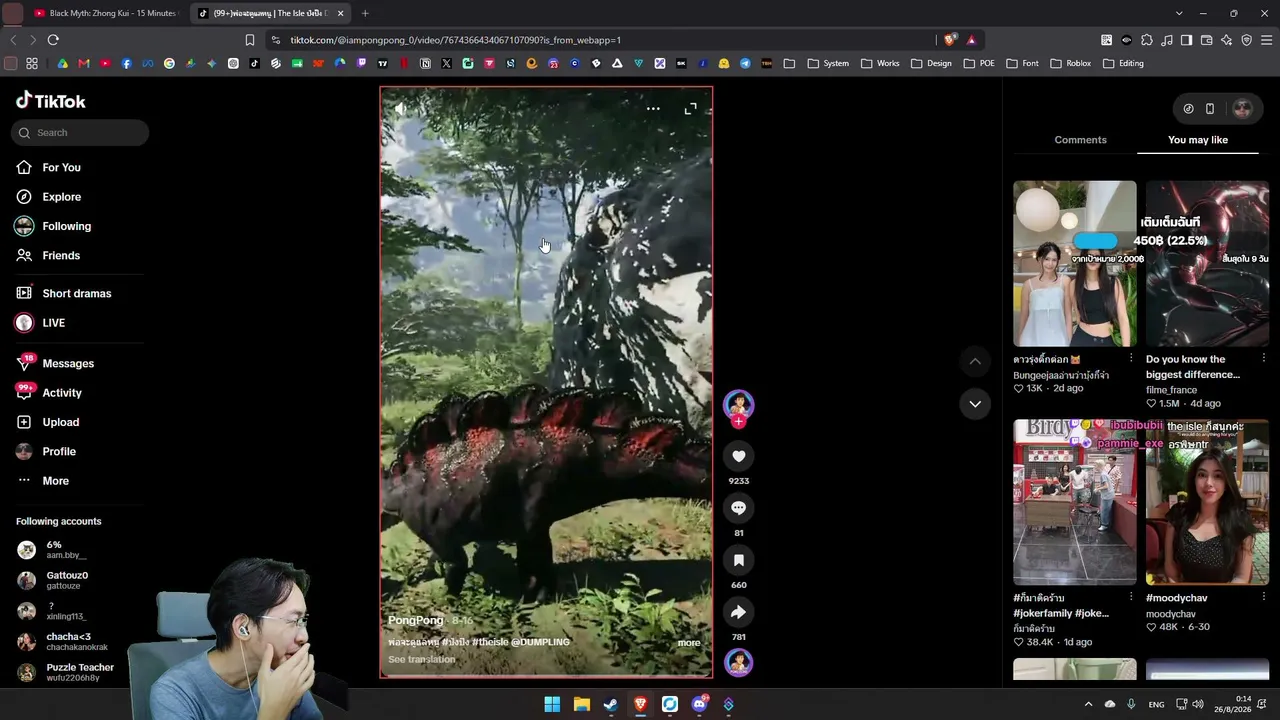Viewport: 1280px width, 720px height.
Task: Open options for the filme_france video card
Action: (x=1263, y=359)
